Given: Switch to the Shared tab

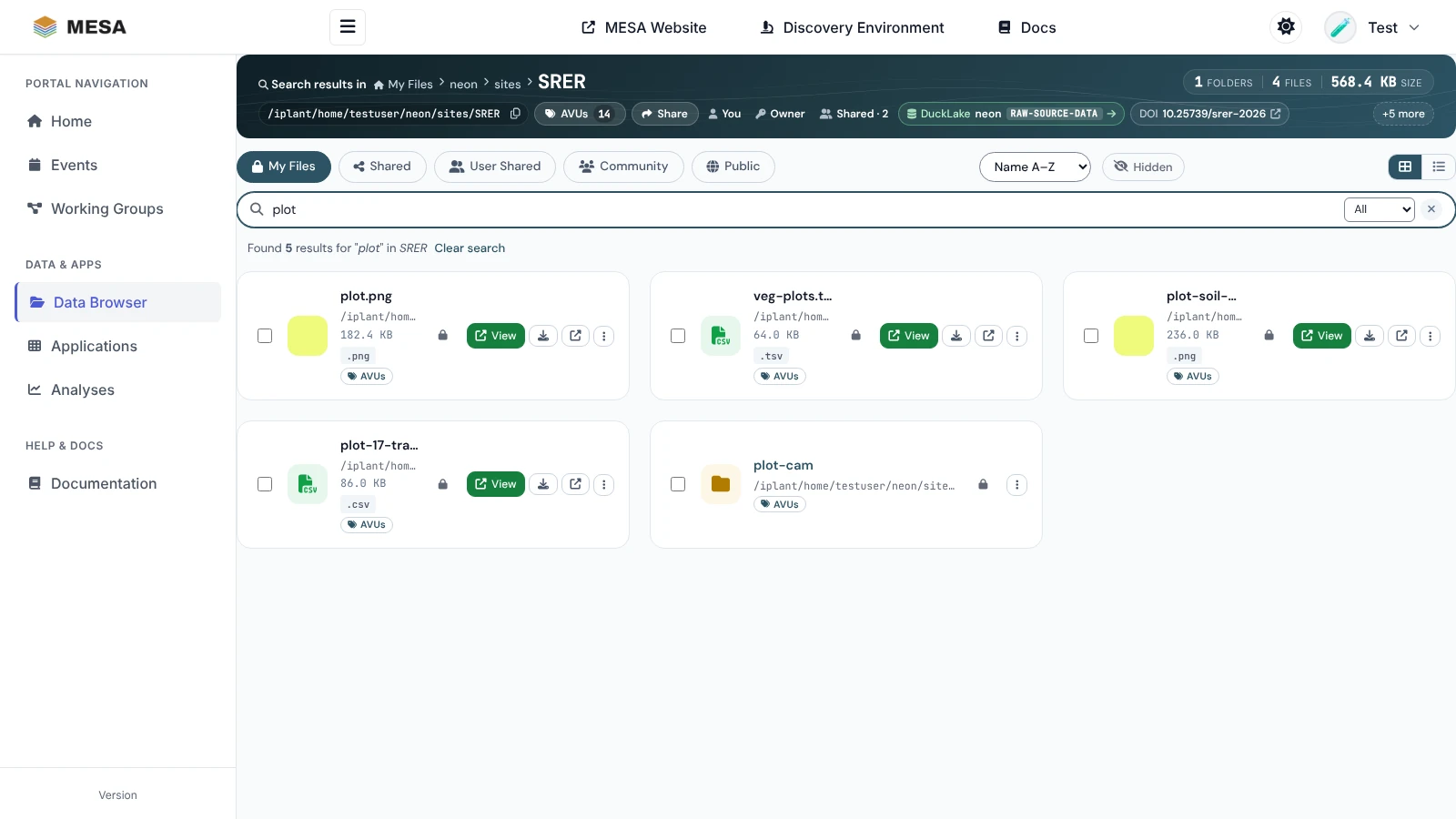Looking at the screenshot, I should 382,167.
